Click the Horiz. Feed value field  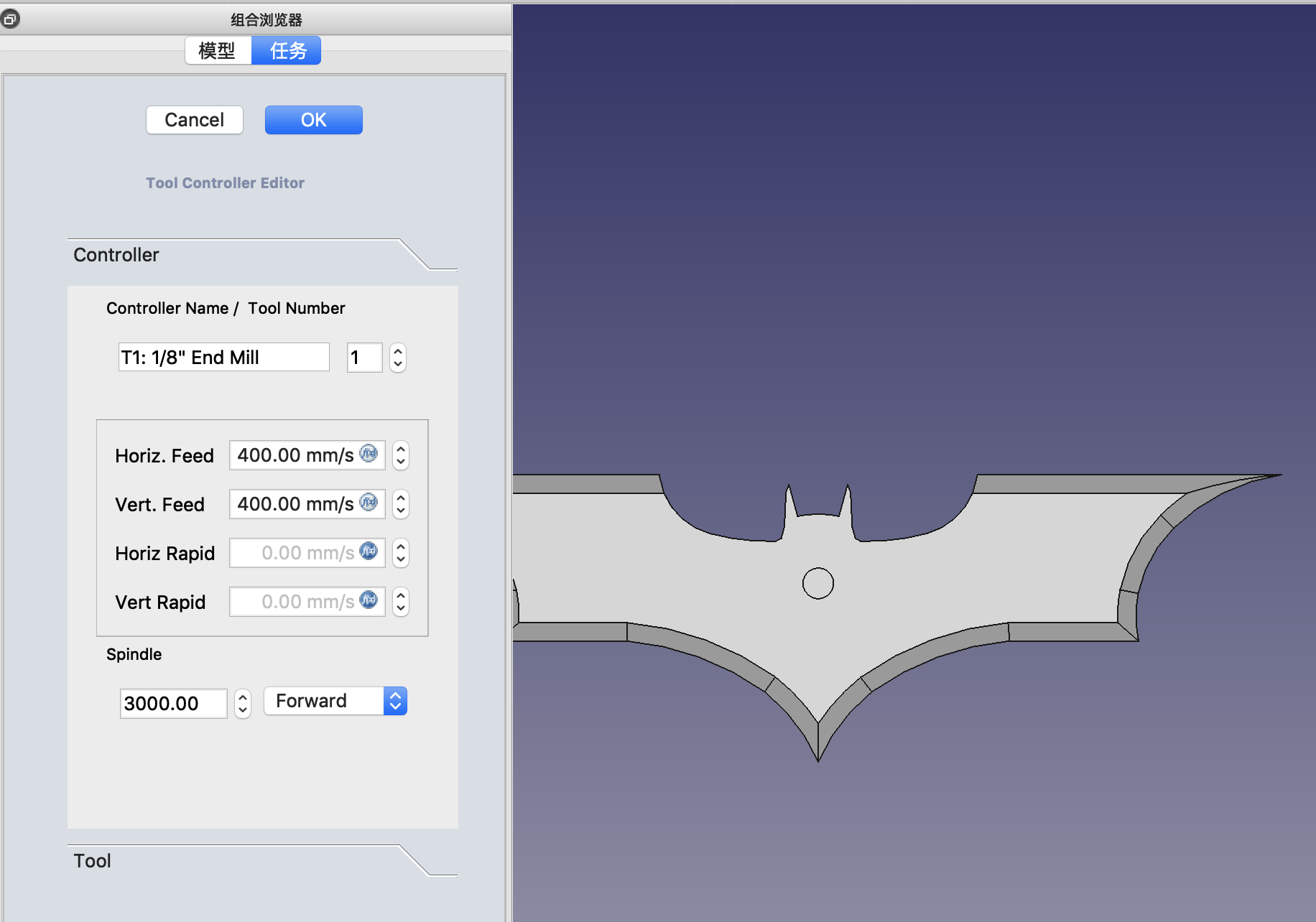pos(295,455)
